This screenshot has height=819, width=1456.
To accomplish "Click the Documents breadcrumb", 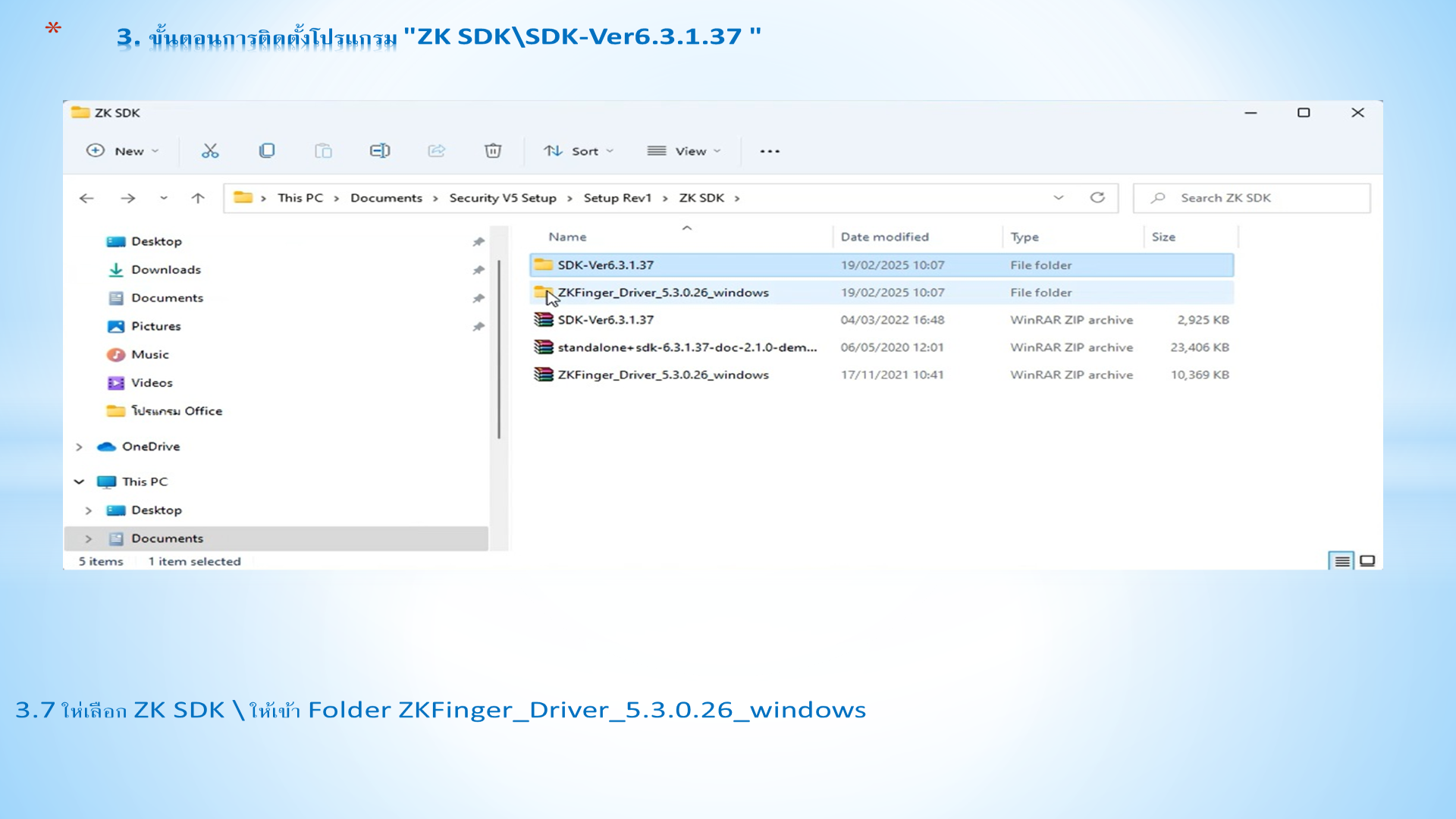I will [x=386, y=198].
